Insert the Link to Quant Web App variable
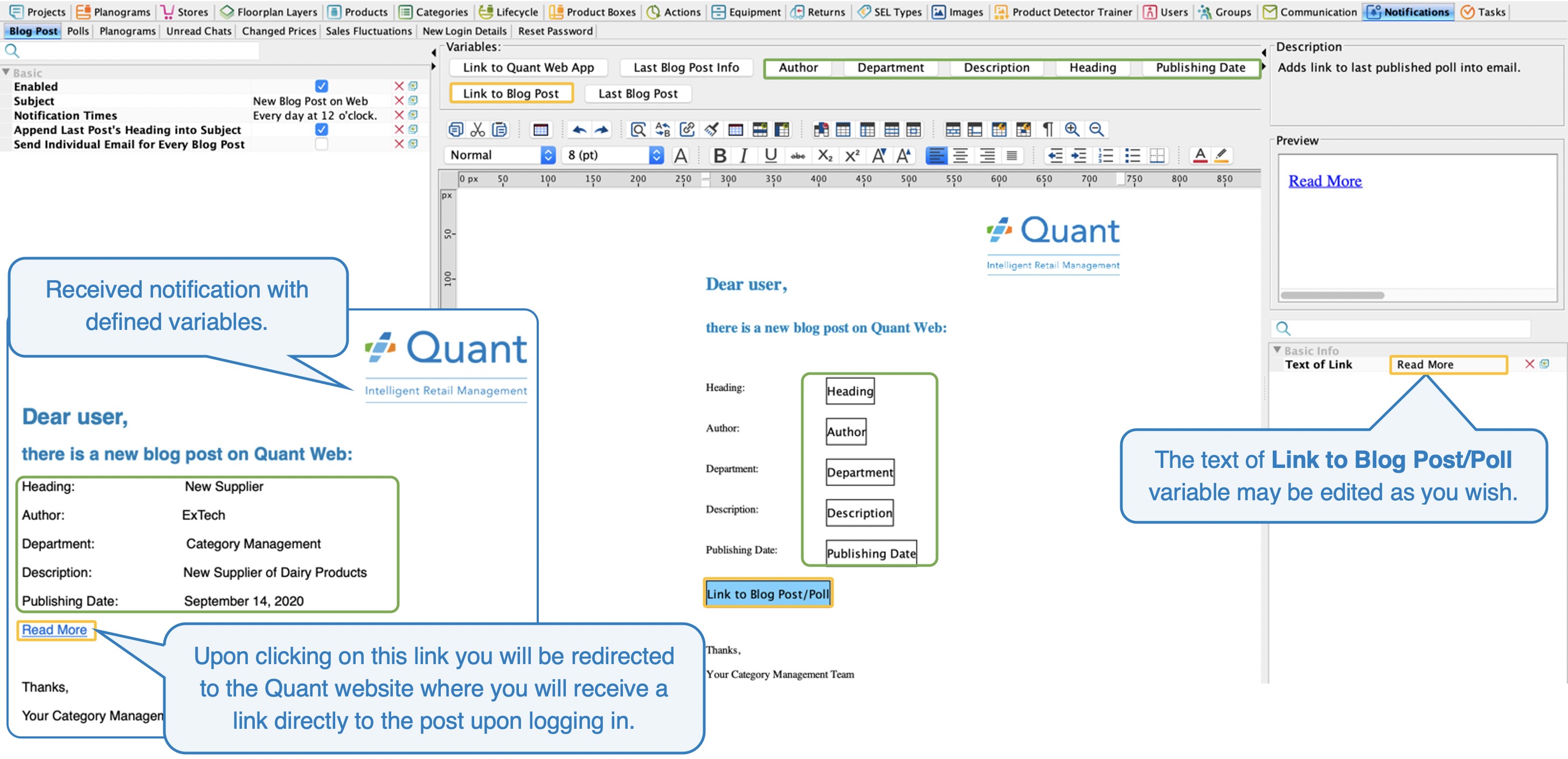 click(x=529, y=67)
